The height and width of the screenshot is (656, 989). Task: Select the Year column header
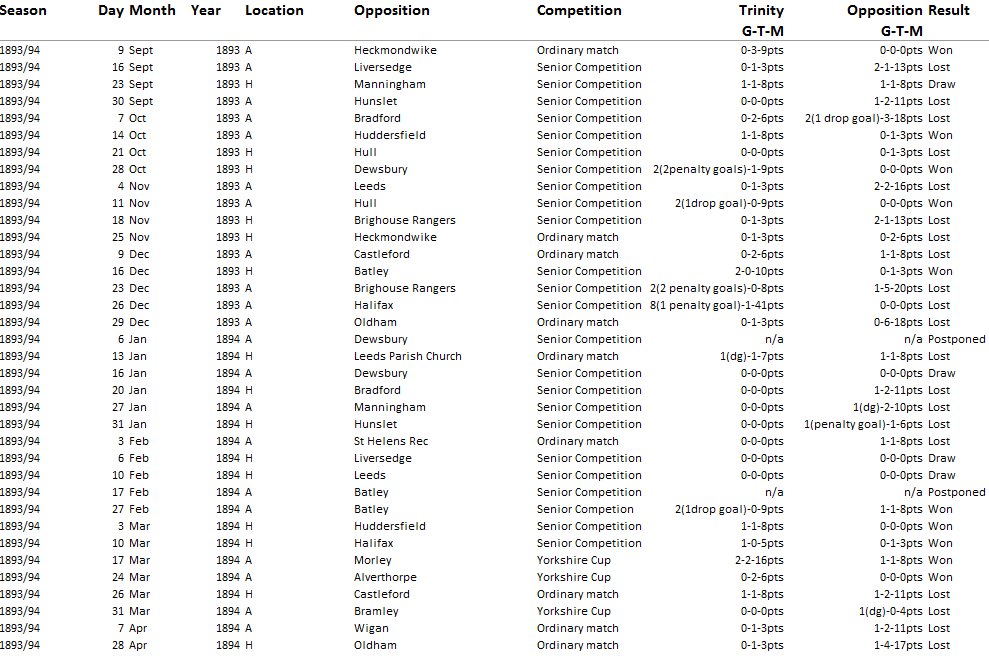pyautogui.click(x=206, y=10)
